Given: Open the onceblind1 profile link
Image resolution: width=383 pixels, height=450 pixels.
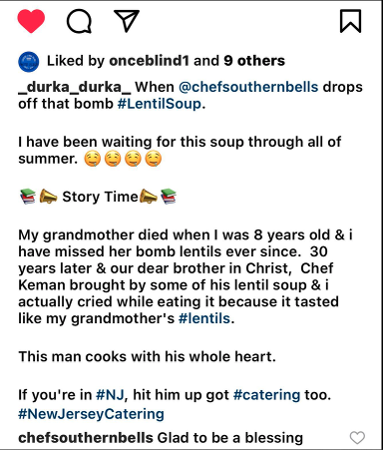Looking at the screenshot, I should click(149, 61).
